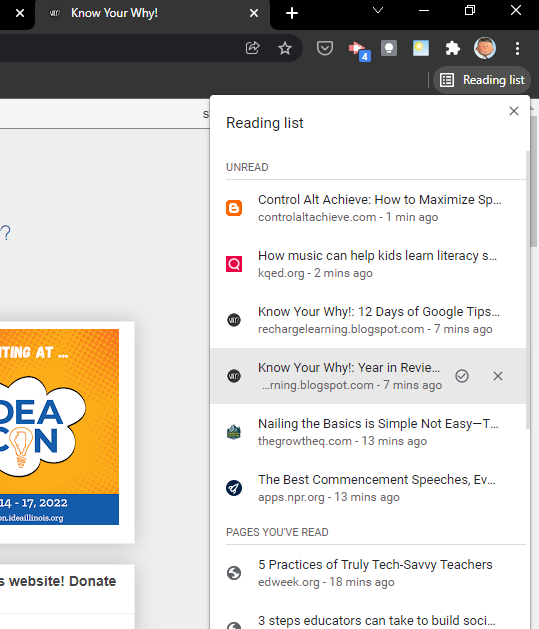Switch to the 'Know Your Why!' tab

pos(152,15)
